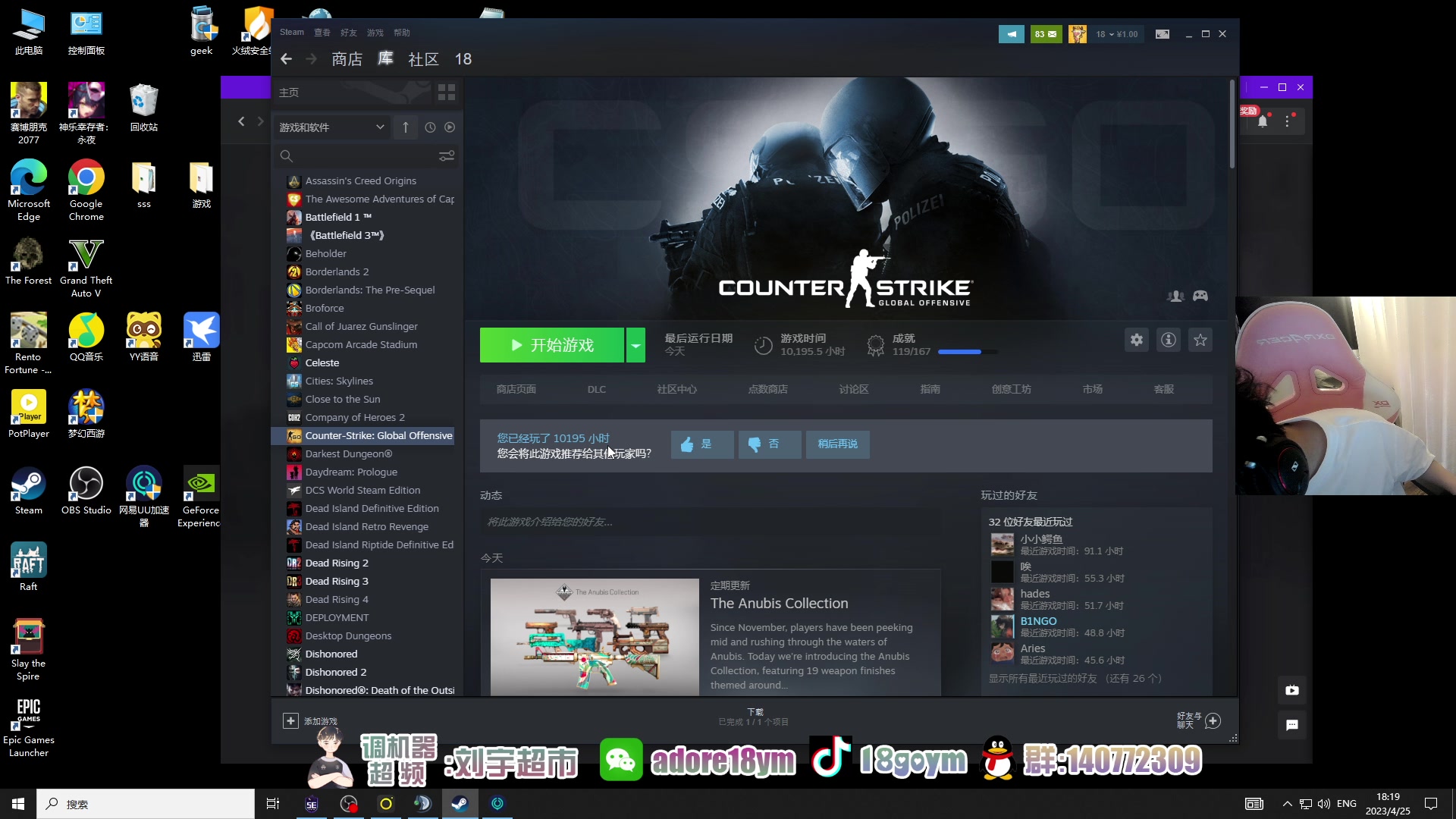
Task: Open the Windows notification center
Action: [x=1431, y=804]
